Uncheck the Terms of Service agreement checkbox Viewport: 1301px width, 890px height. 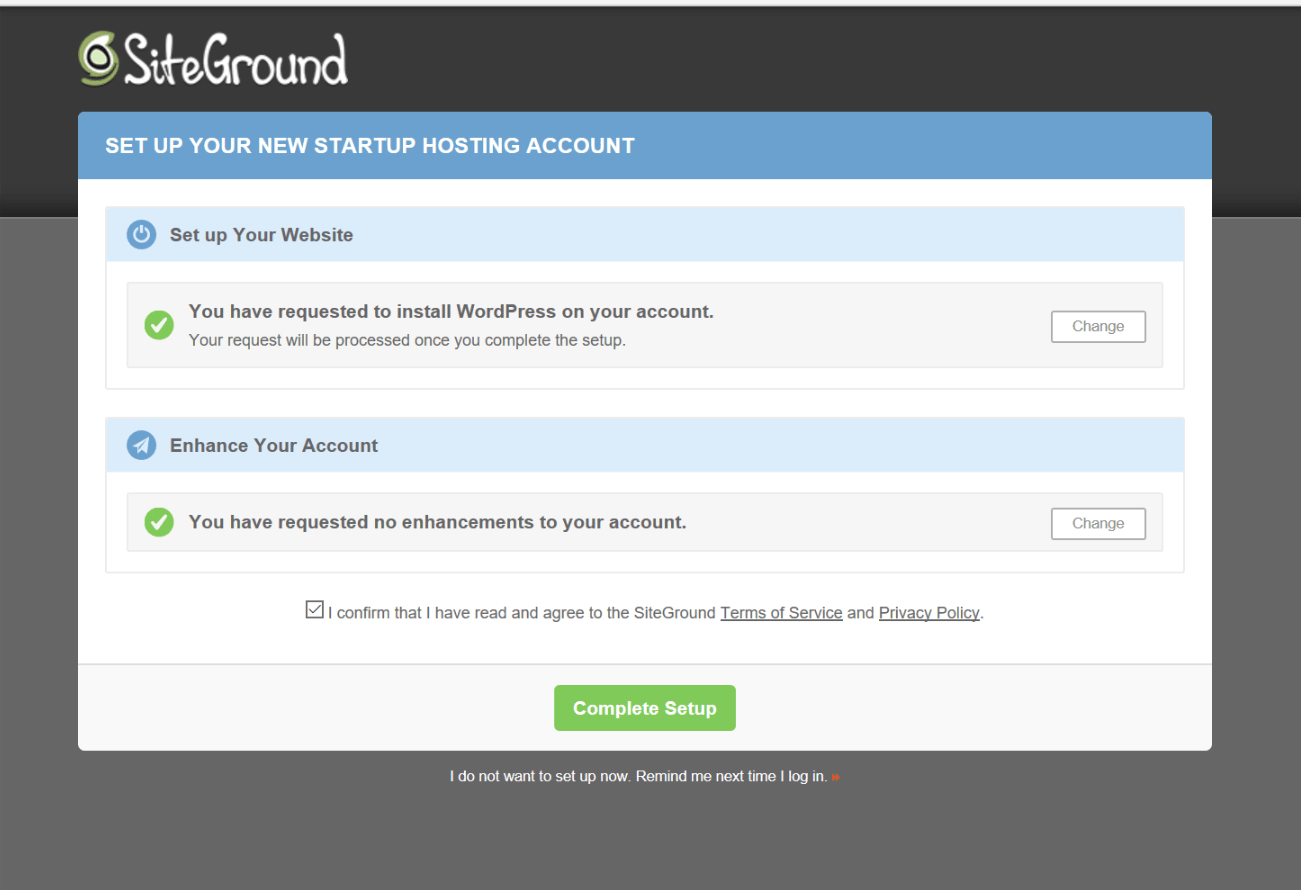point(315,609)
